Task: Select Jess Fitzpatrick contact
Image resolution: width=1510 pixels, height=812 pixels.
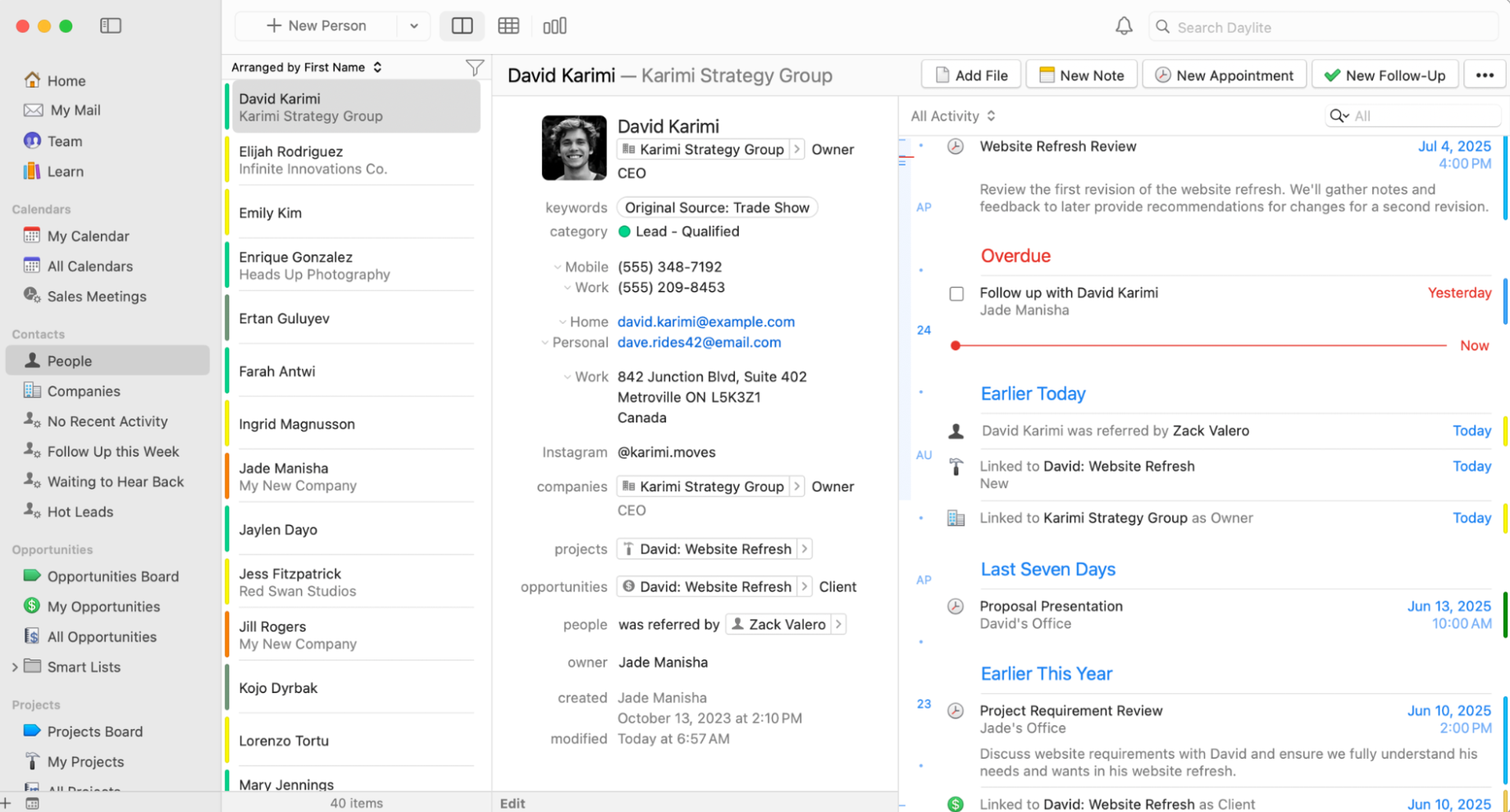Action: click(354, 582)
